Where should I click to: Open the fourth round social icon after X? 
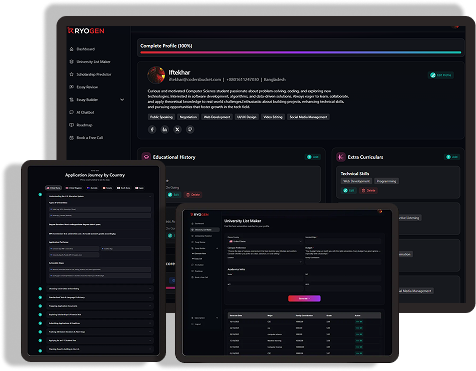190,129
